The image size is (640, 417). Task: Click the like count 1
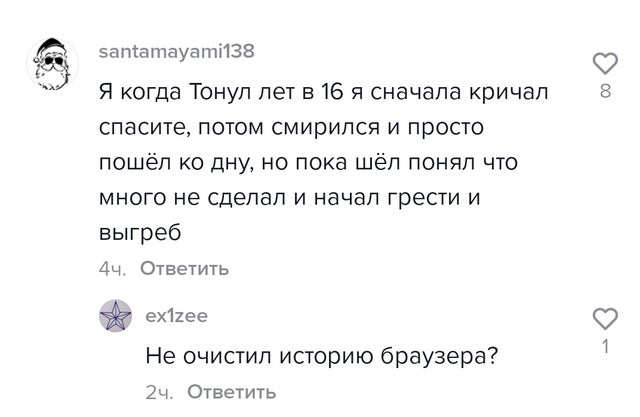pos(605,346)
